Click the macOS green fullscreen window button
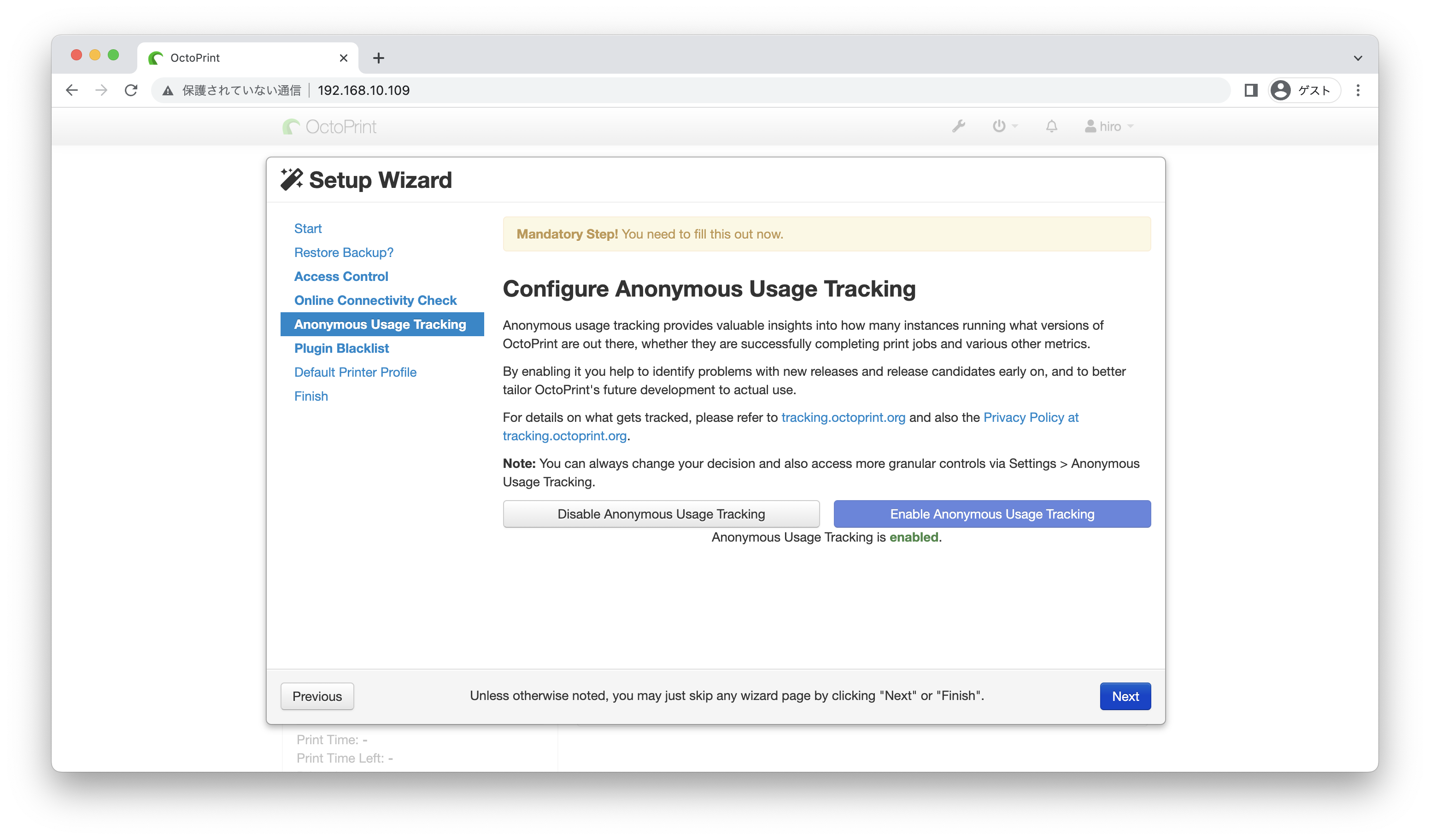The image size is (1430, 840). click(x=113, y=55)
